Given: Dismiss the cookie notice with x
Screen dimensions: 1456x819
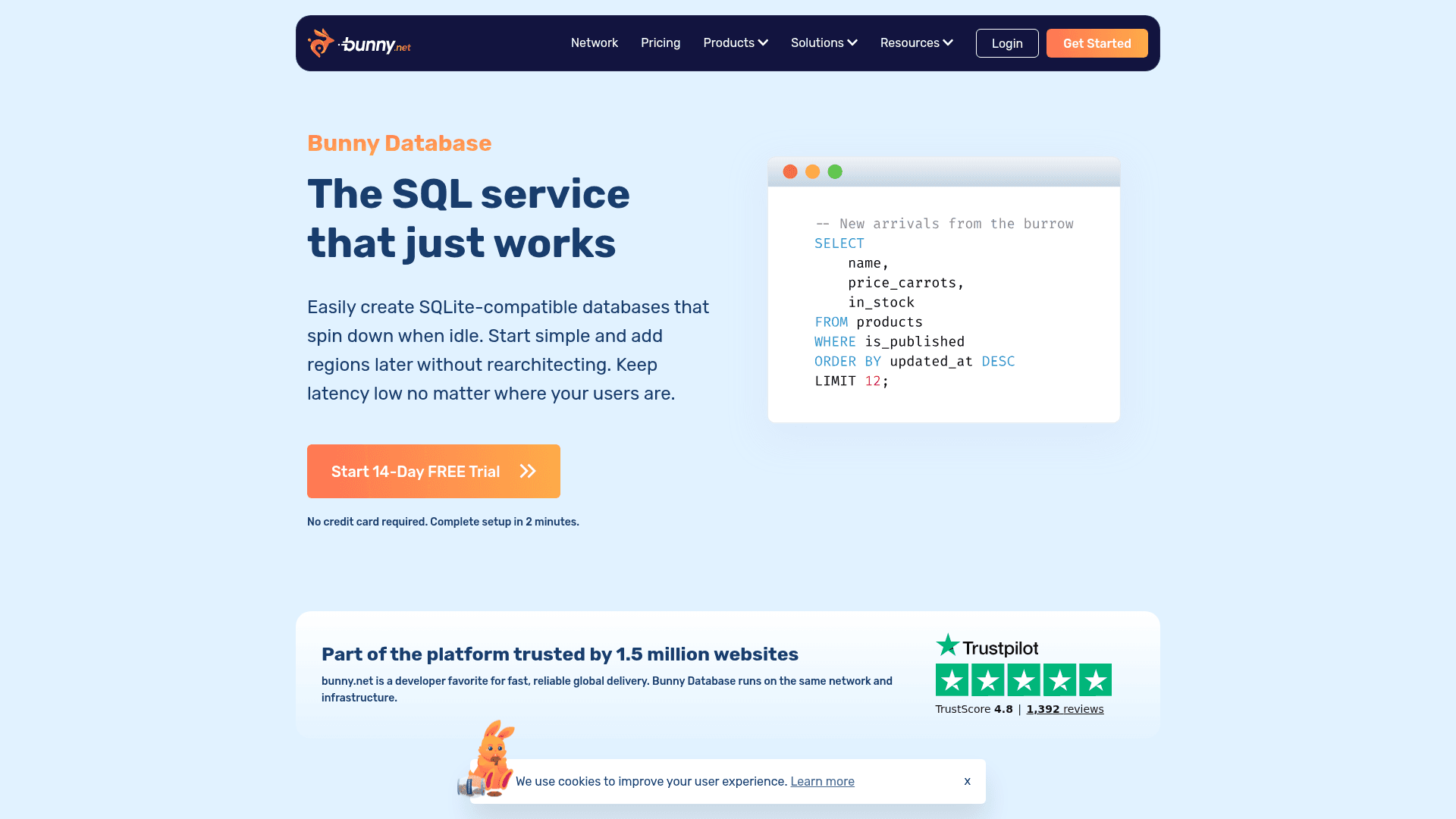Looking at the screenshot, I should pyautogui.click(x=967, y=781).
